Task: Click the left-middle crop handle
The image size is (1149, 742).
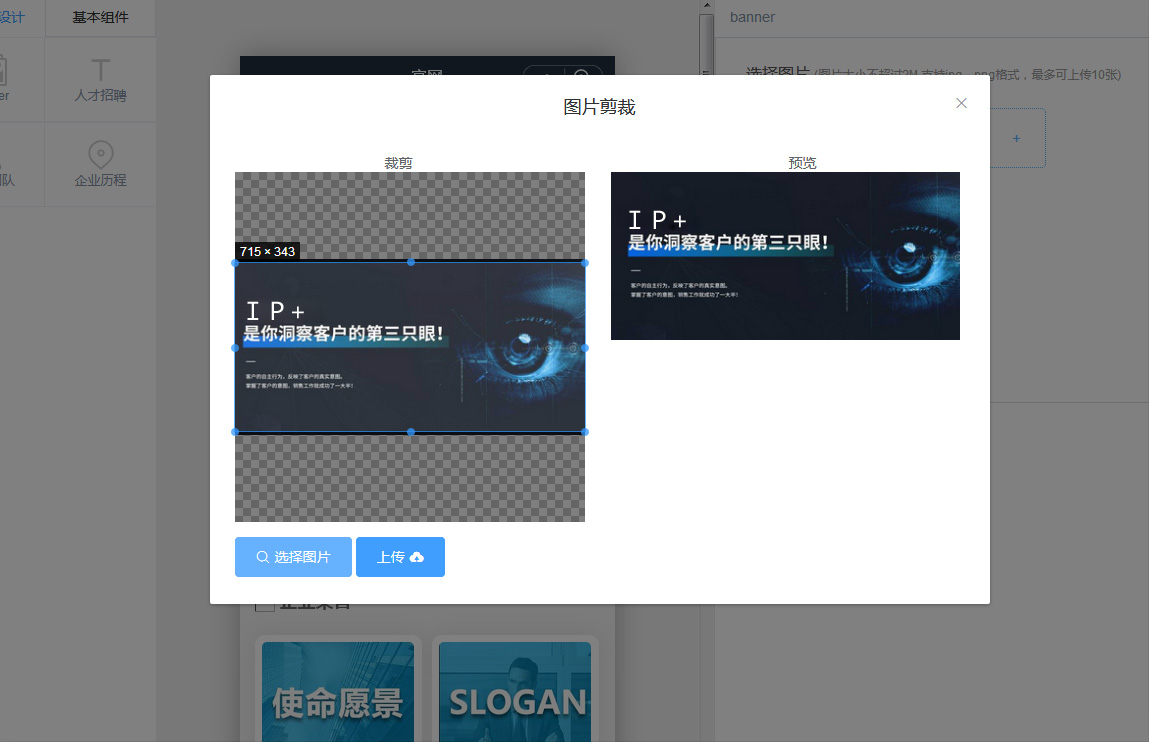Action: 235,348
